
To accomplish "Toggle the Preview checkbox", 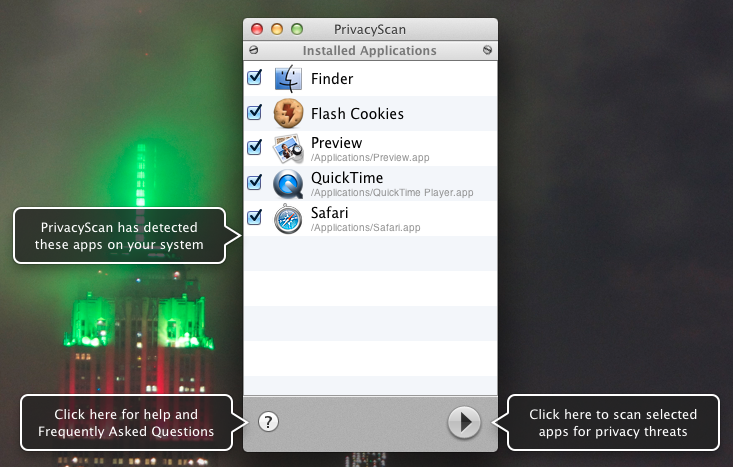I will [x=255, y=147].
